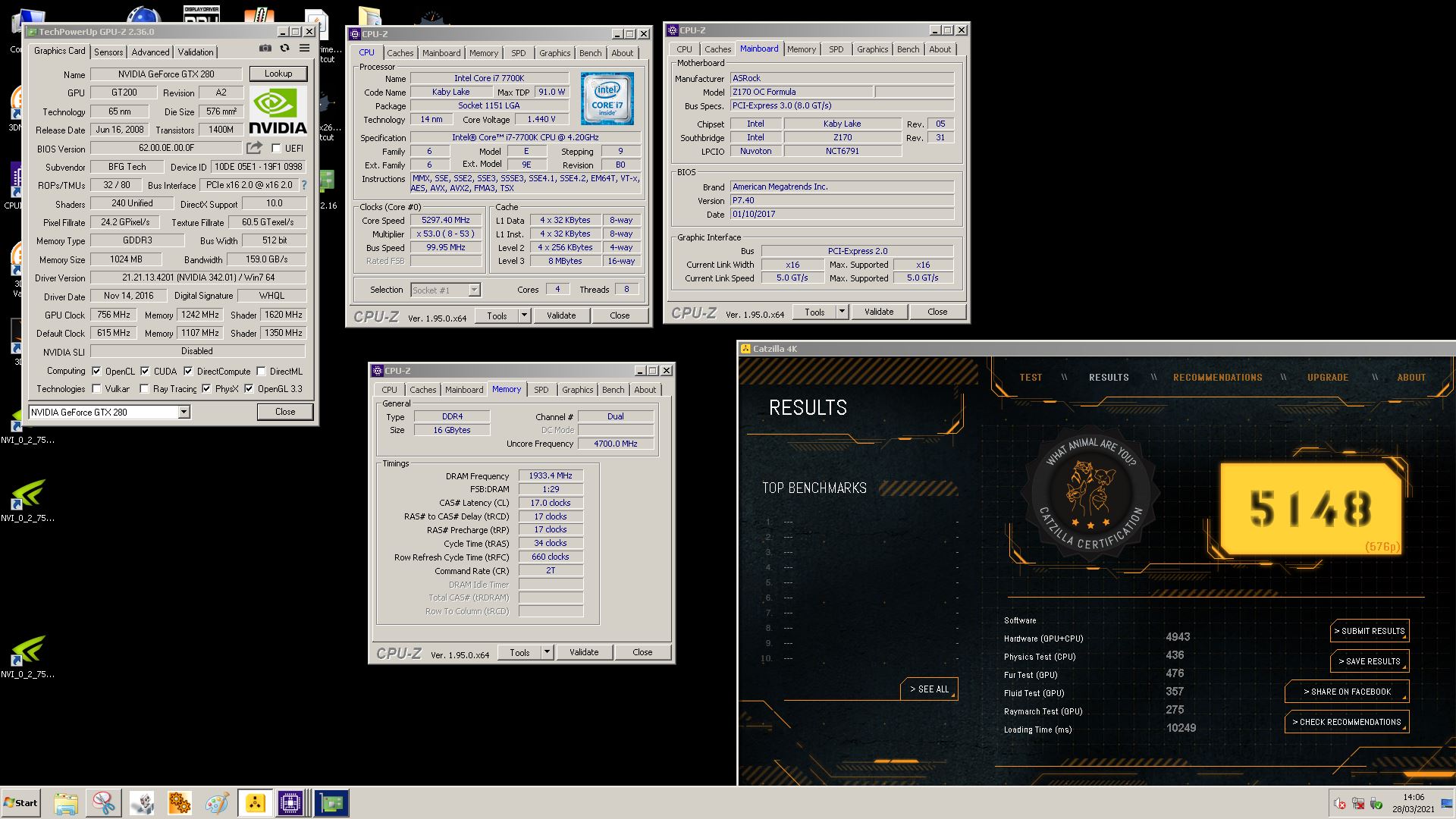This screenshot has width=1456, height=819.
Task: Click the GPU-Z refresh icon
Action: click(284, 49)
